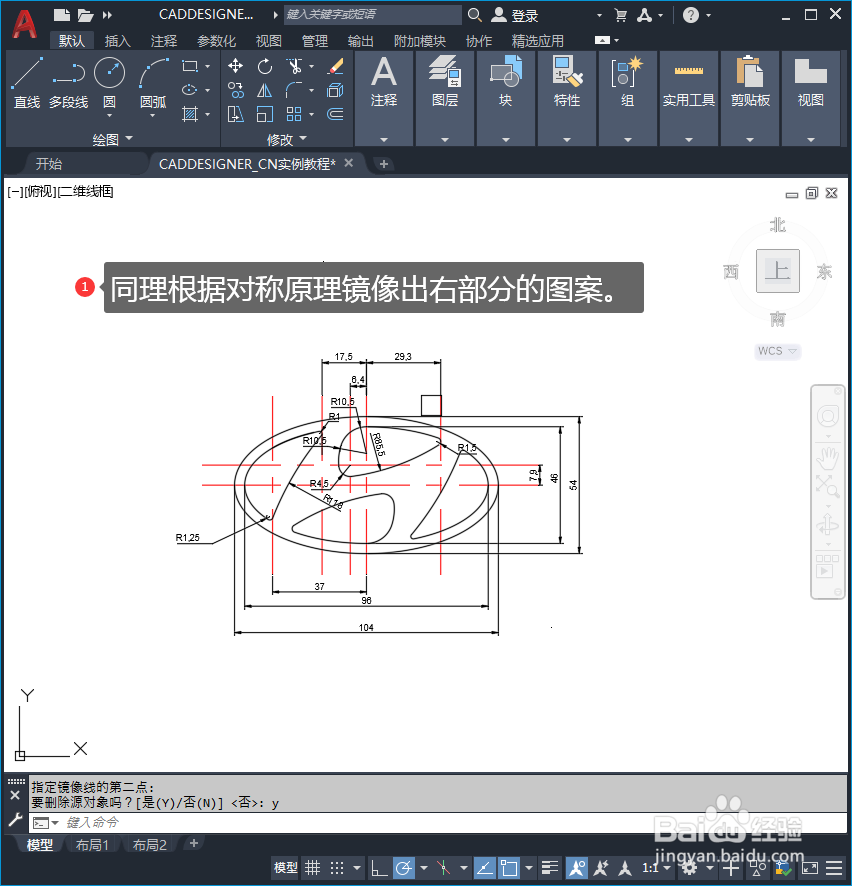Toggle snap mode dots
This screenshot has height=886, width=852.
[337, 867]
